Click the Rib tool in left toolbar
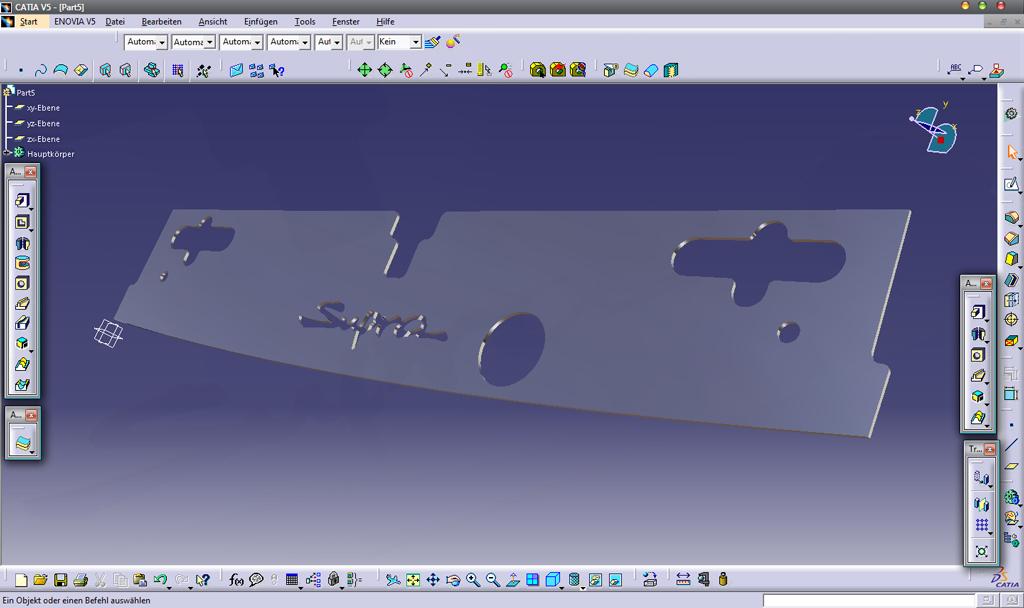This screenshot has width=1024, height=608. [22, 304]
